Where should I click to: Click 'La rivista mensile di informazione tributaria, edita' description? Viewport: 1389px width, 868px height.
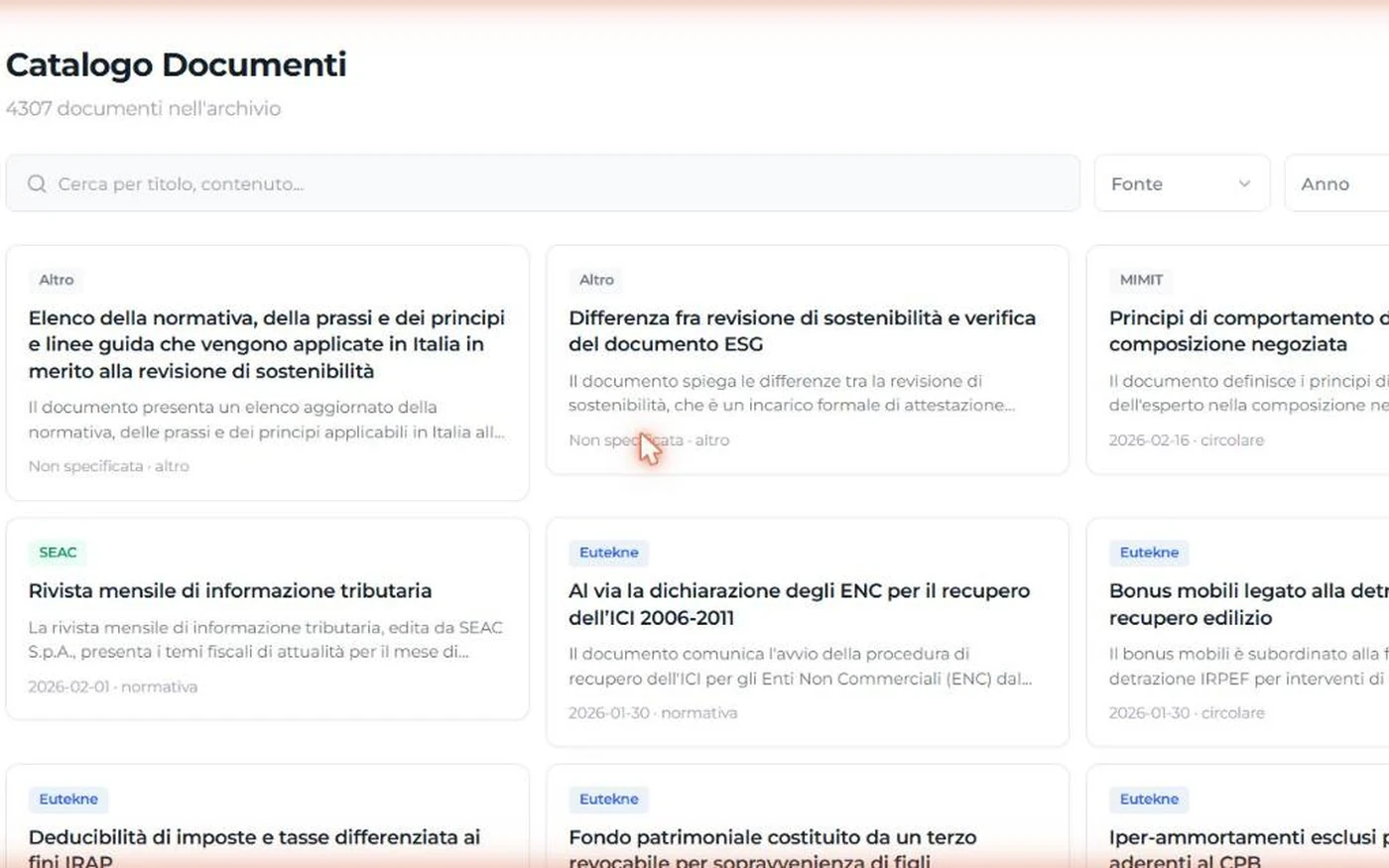pos(266,639)
